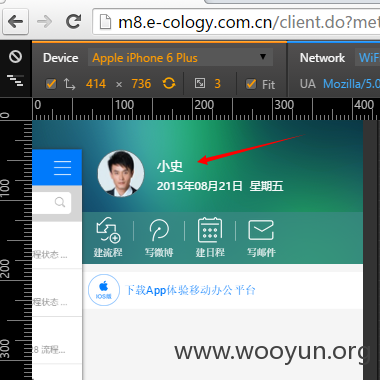Screen dimensions: 380x380
Task: Click the reset emulation circle-slash icon
Action: point(15,57)
